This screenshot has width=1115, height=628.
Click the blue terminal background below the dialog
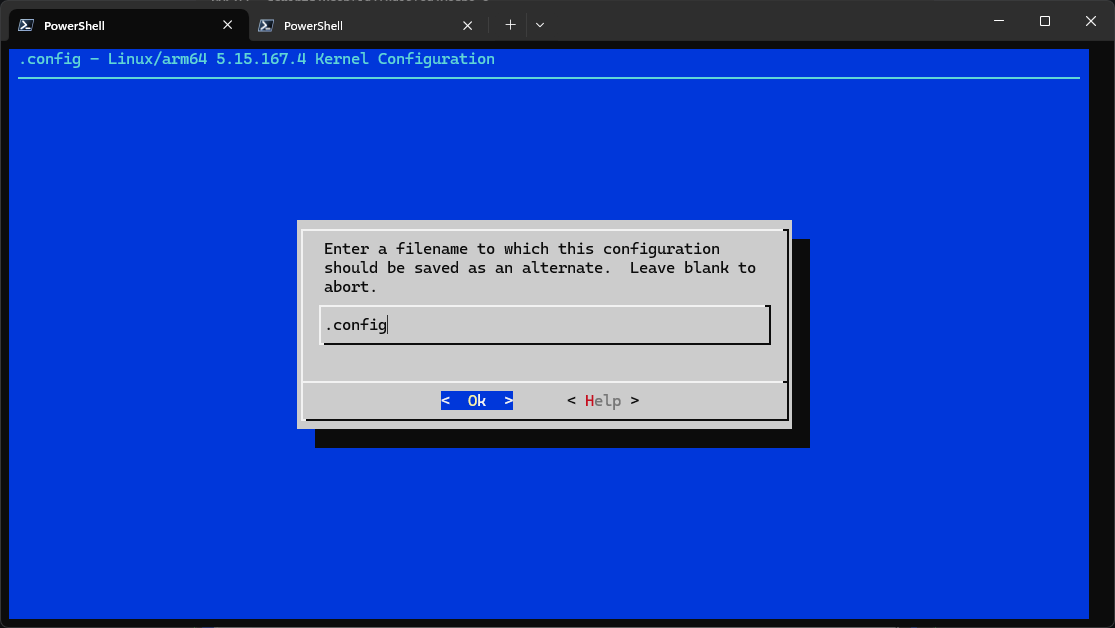click(x=550, y=530)
